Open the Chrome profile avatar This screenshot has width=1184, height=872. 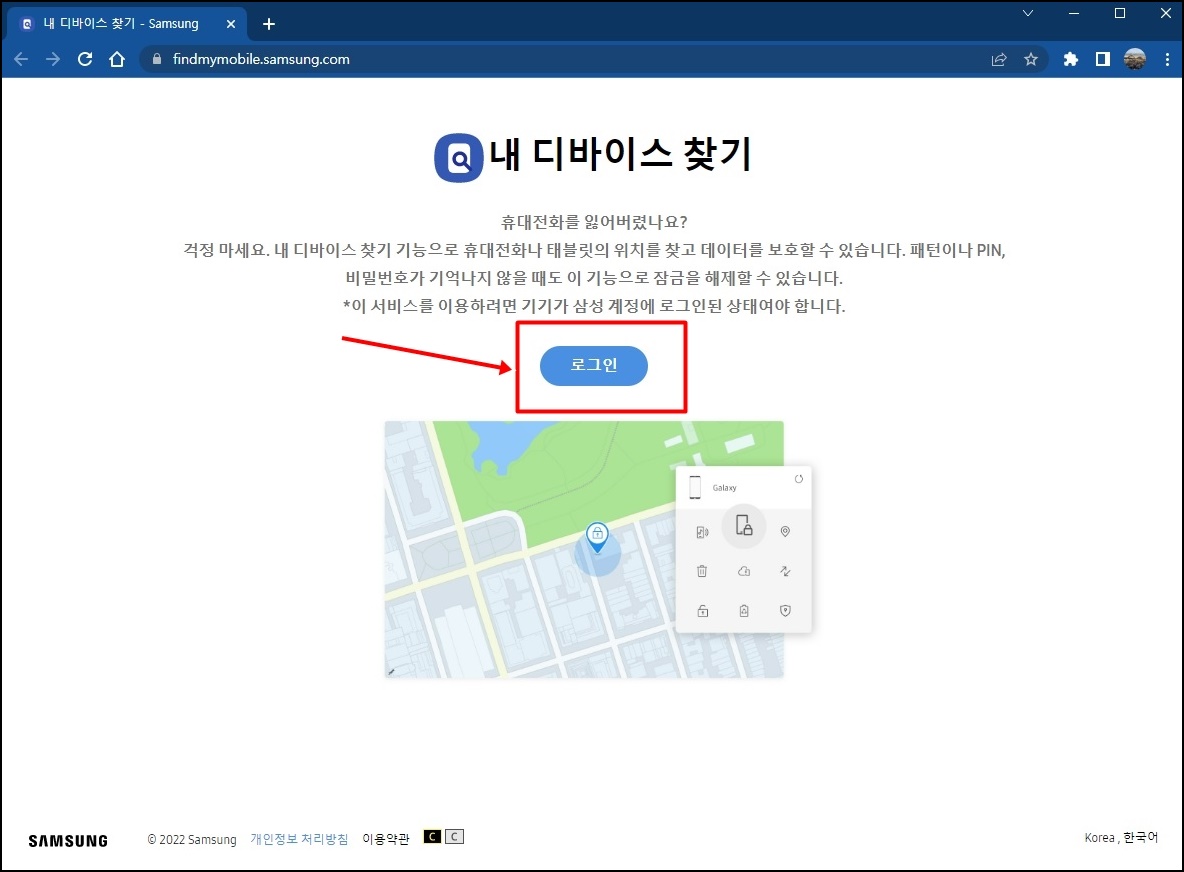click(1134, 59)
